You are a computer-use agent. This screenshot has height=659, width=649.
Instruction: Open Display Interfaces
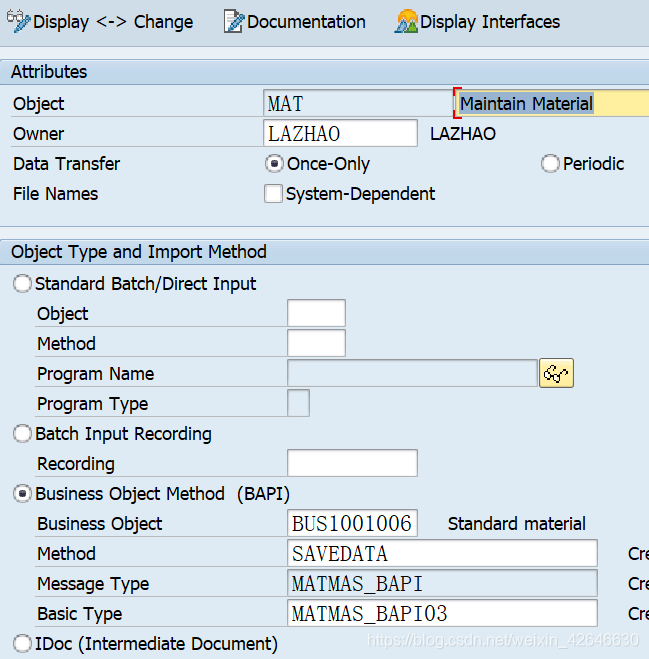(x=477, y=22)
